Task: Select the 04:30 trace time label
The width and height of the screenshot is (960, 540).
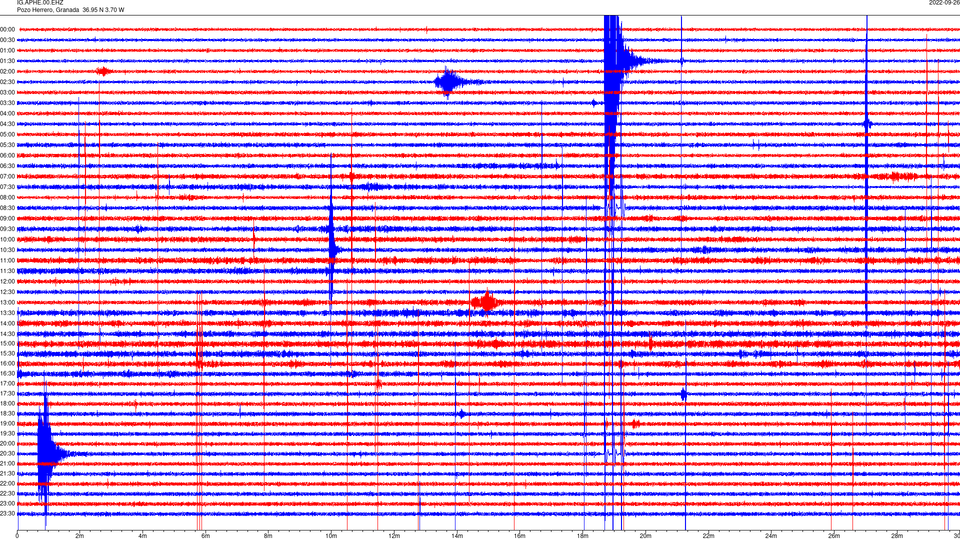Action: pyautogui.click(x=8, y=124)
